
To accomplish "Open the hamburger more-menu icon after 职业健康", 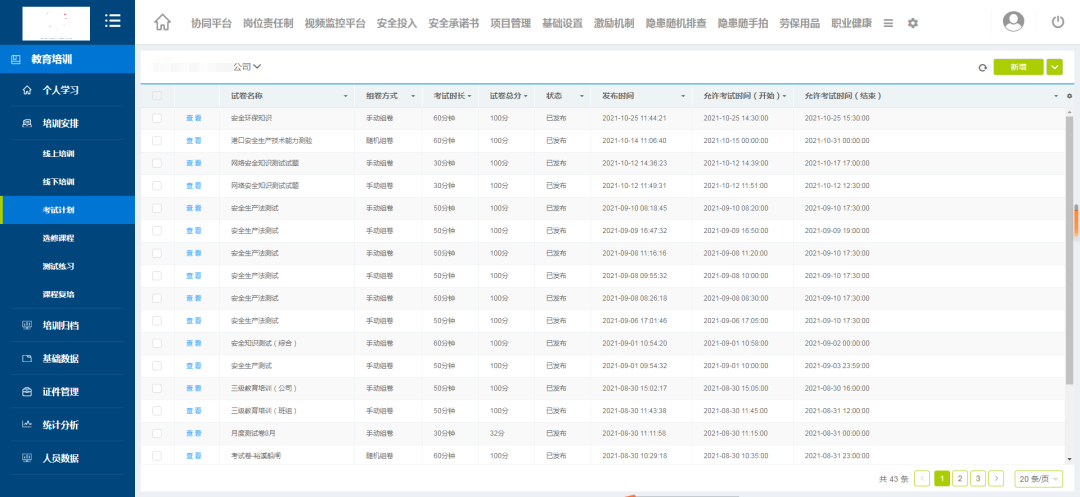I will 888,23.
